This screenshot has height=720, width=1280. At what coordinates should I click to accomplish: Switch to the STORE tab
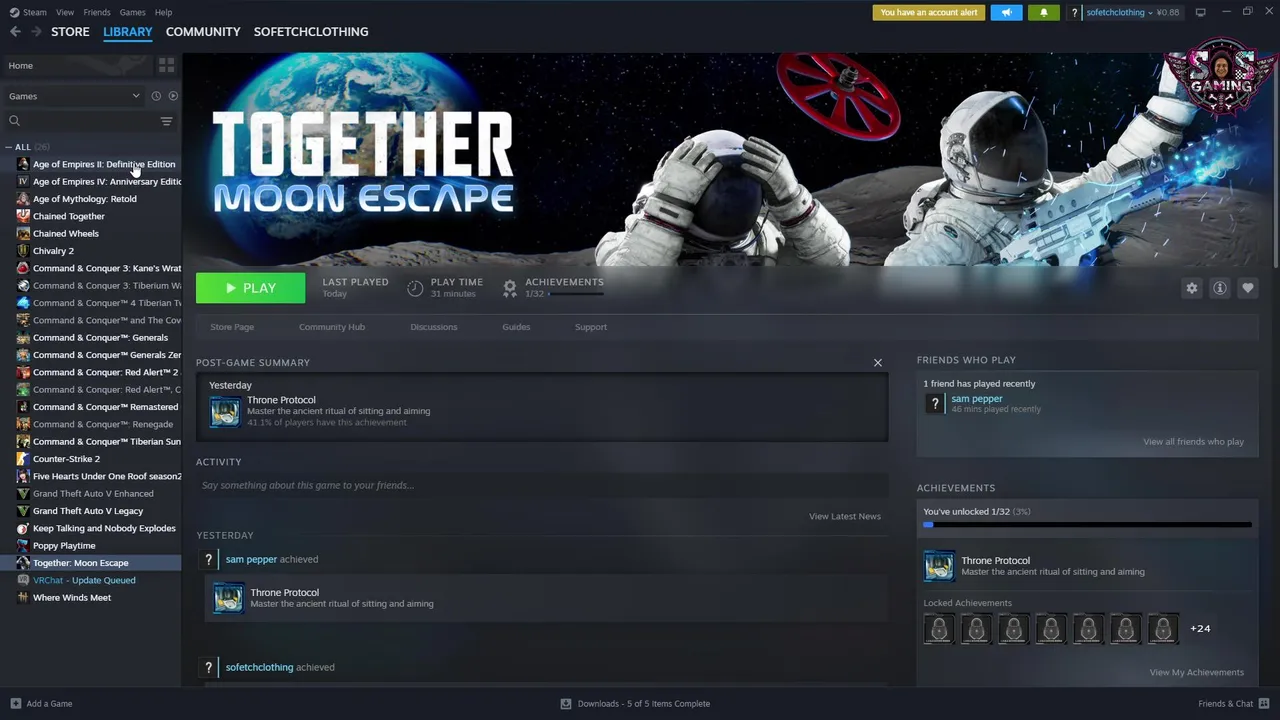coord(70,32)
